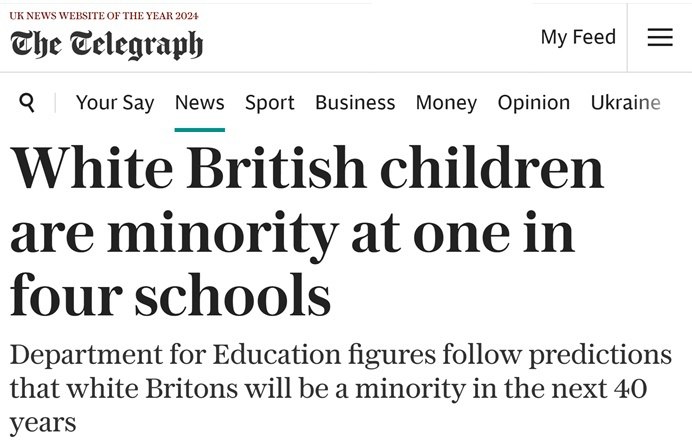The width and height of the screenshot is (692, 446).
Task: Click the 'are minority at one in' headline line
Action: pos(292,234)
